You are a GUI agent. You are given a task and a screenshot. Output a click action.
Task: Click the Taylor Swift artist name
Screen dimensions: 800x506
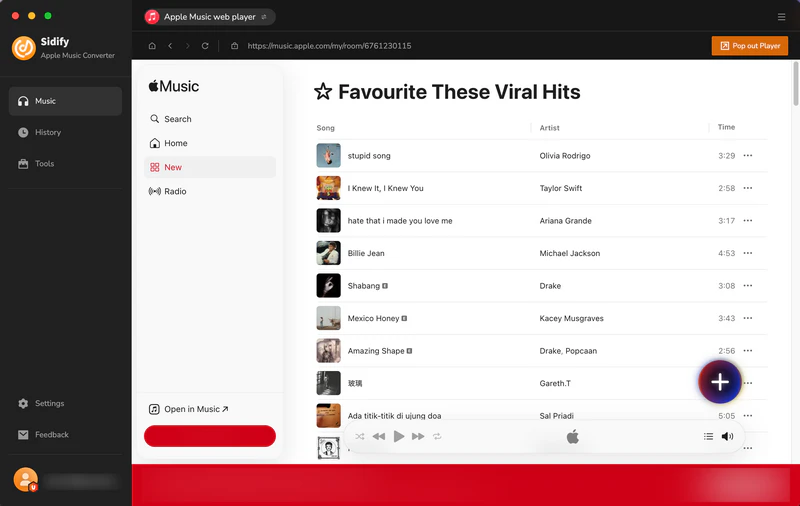click(x=561, y=188)
